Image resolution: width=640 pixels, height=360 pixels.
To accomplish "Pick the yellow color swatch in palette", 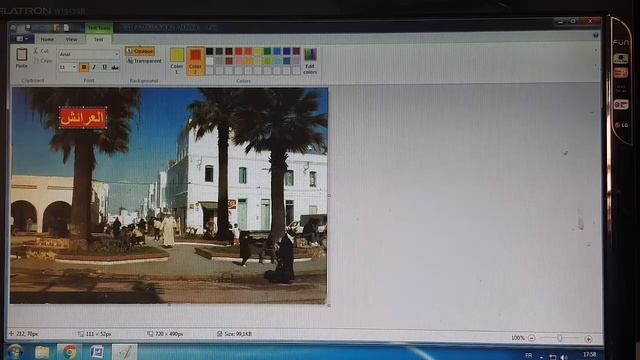I will pyautogui.click(x=258, y=51).
